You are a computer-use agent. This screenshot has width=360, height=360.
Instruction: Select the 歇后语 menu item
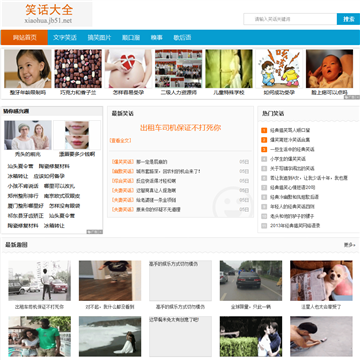pyautogui.click(x=182, y=38)
